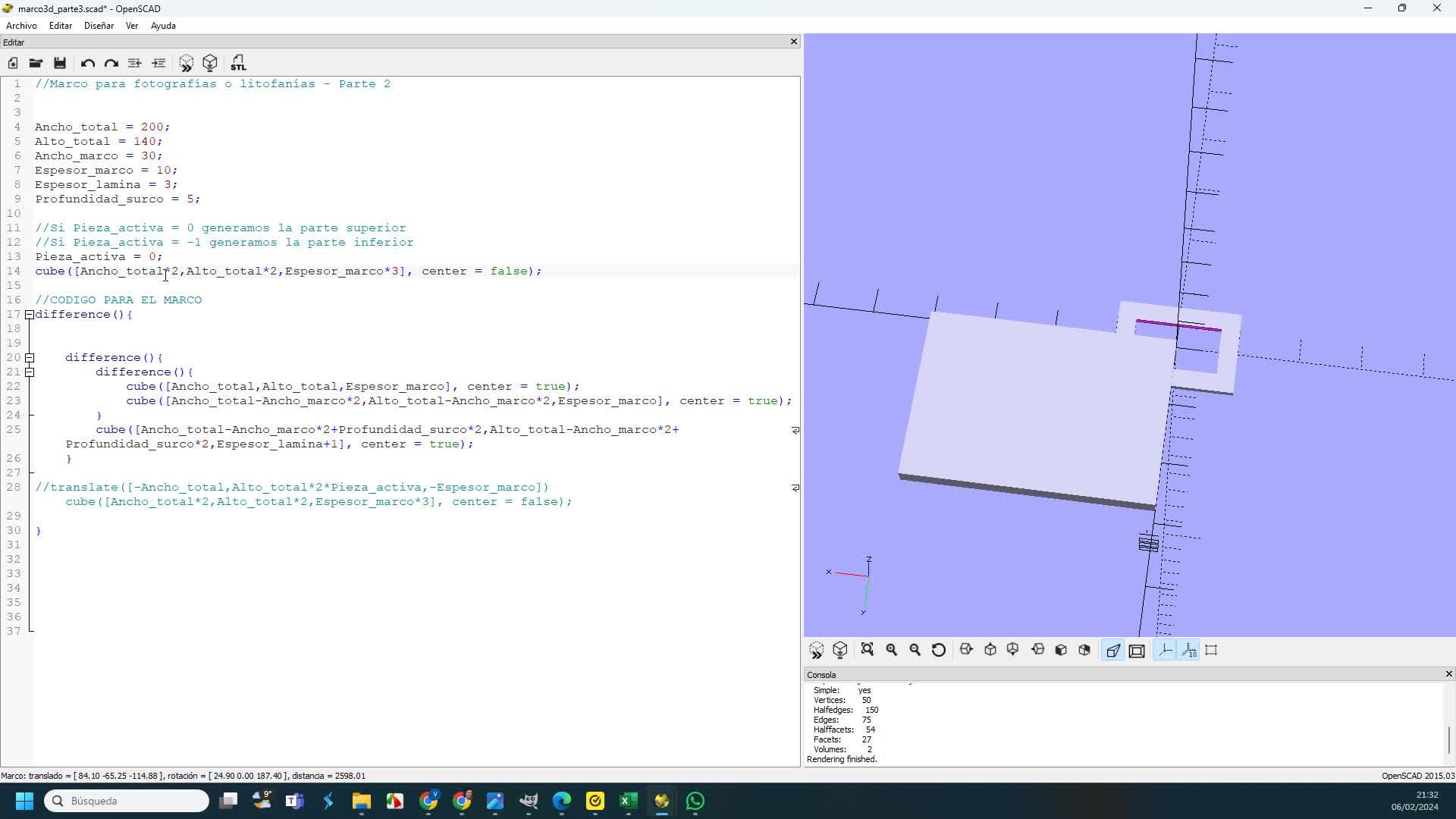Export the model as STL

point(238,63)
